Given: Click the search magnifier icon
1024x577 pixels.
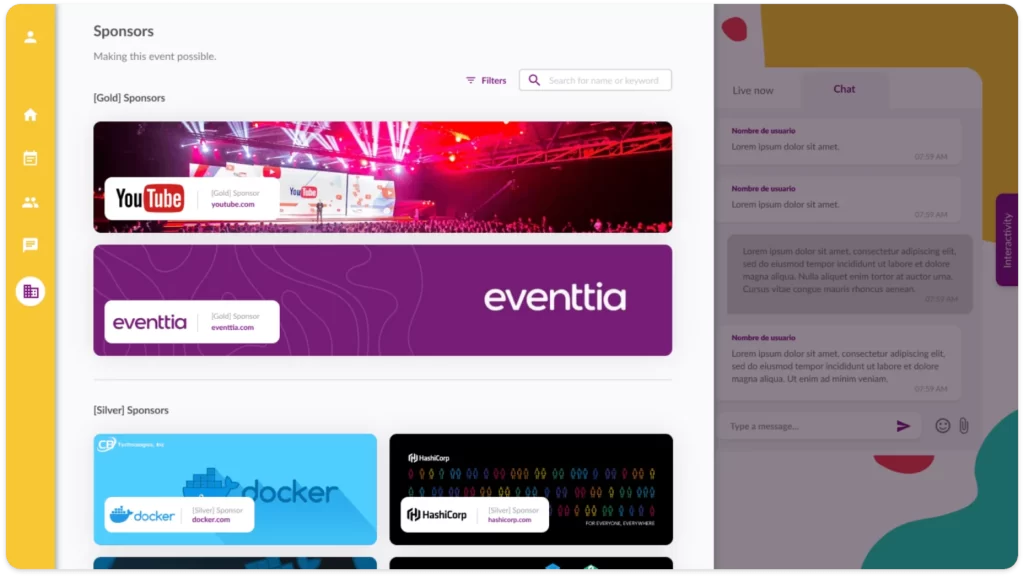Looking at the screenshot, I should 534,80.
